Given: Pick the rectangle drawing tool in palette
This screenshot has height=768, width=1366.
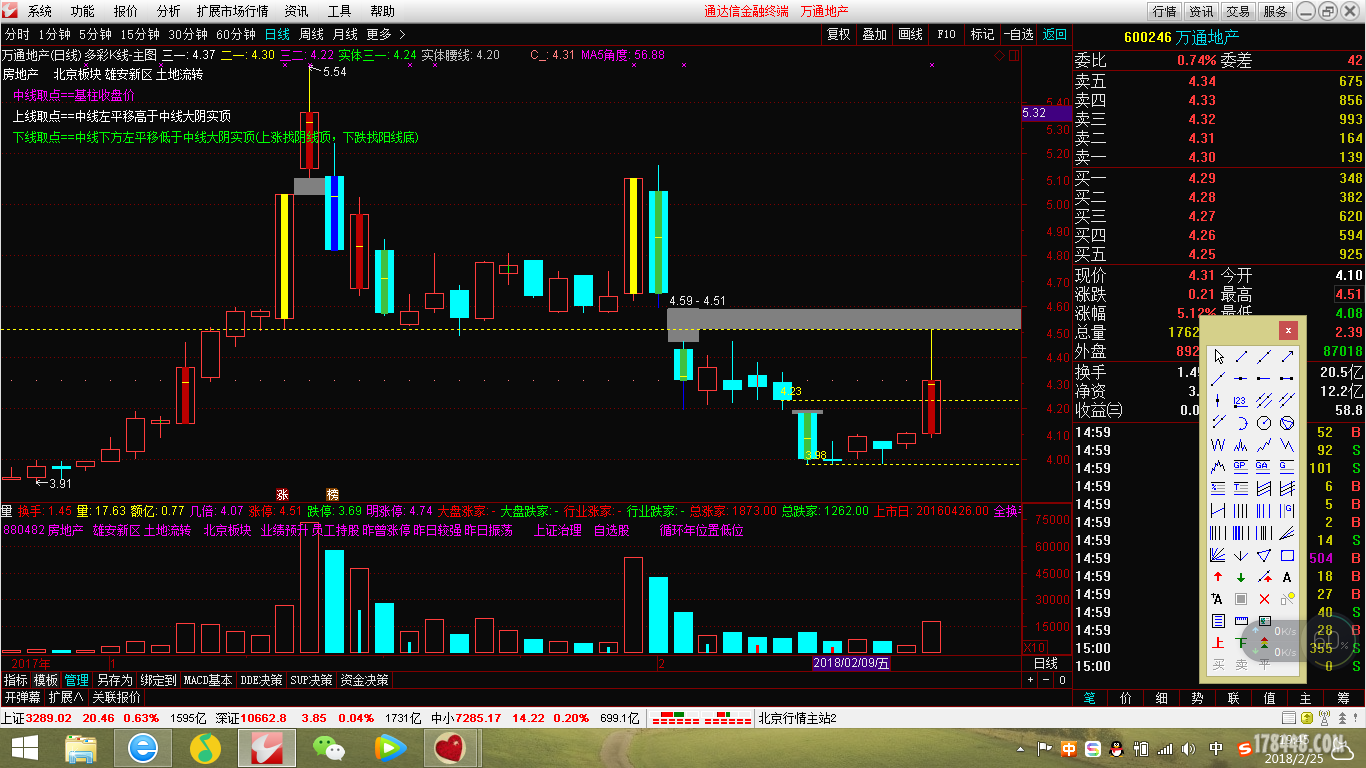Looking at the screenshot, I should pos(1287,555).
